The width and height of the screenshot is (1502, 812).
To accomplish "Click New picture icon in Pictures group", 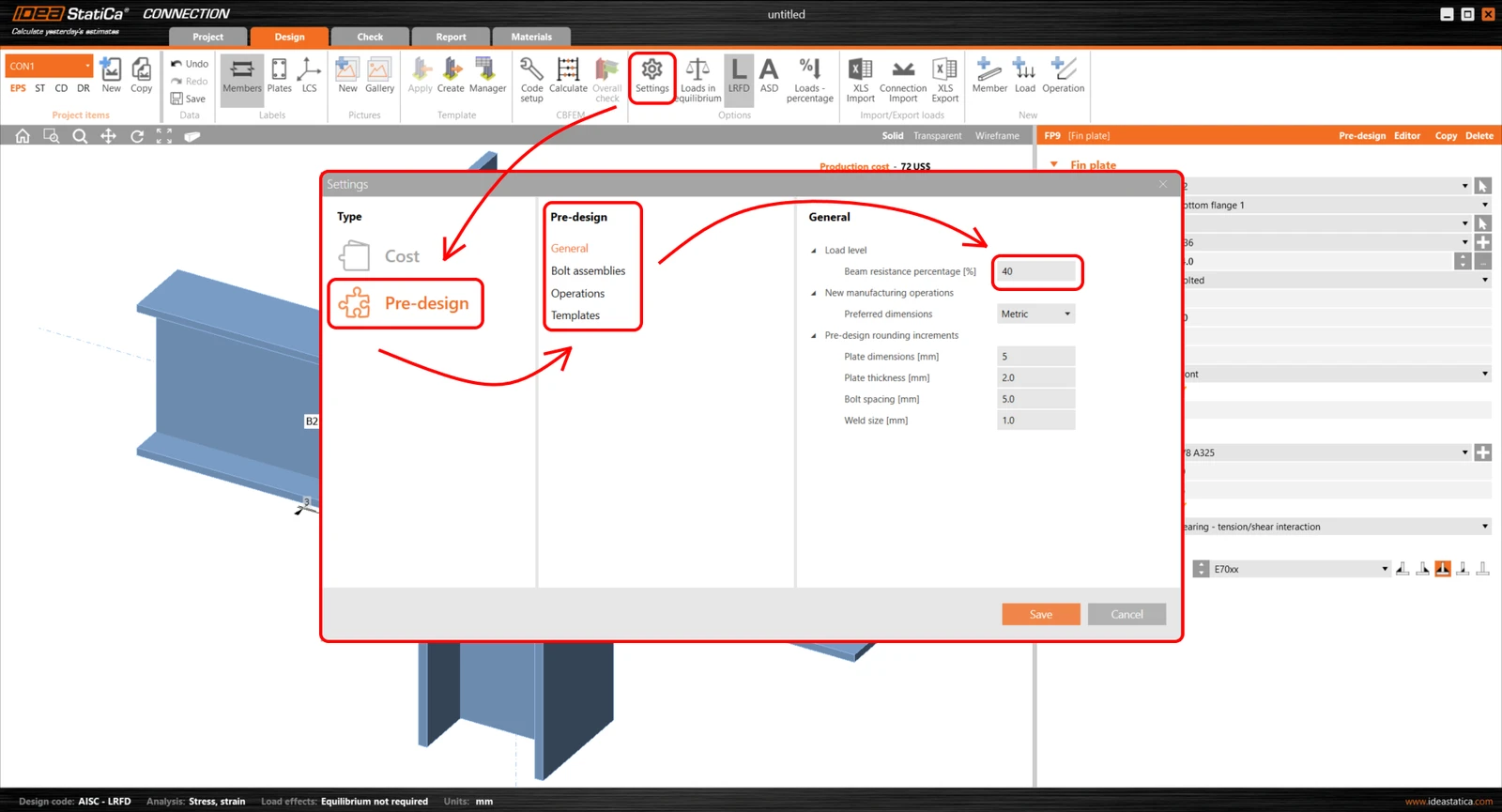I will coord(347,76).
